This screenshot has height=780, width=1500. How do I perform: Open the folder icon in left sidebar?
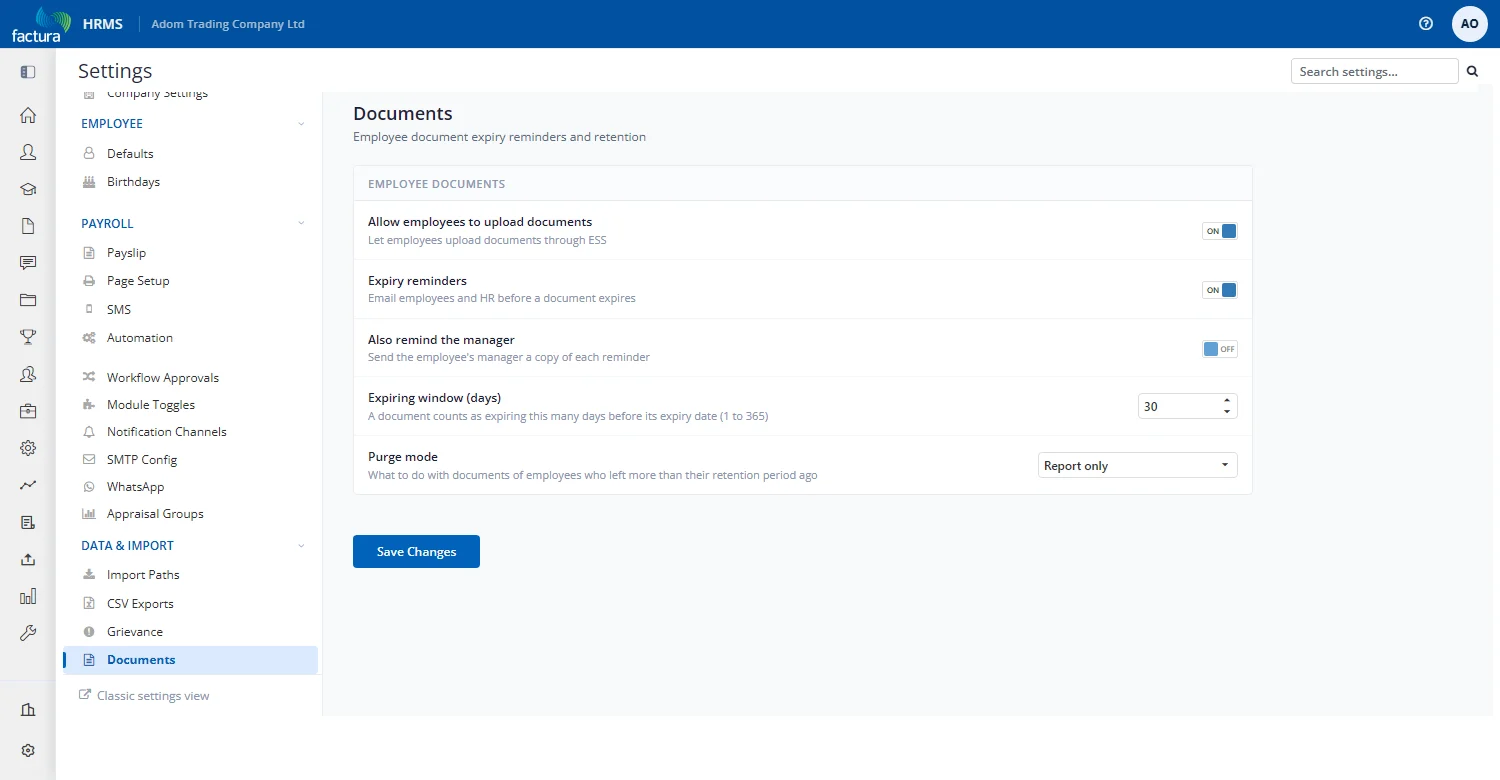28,300
